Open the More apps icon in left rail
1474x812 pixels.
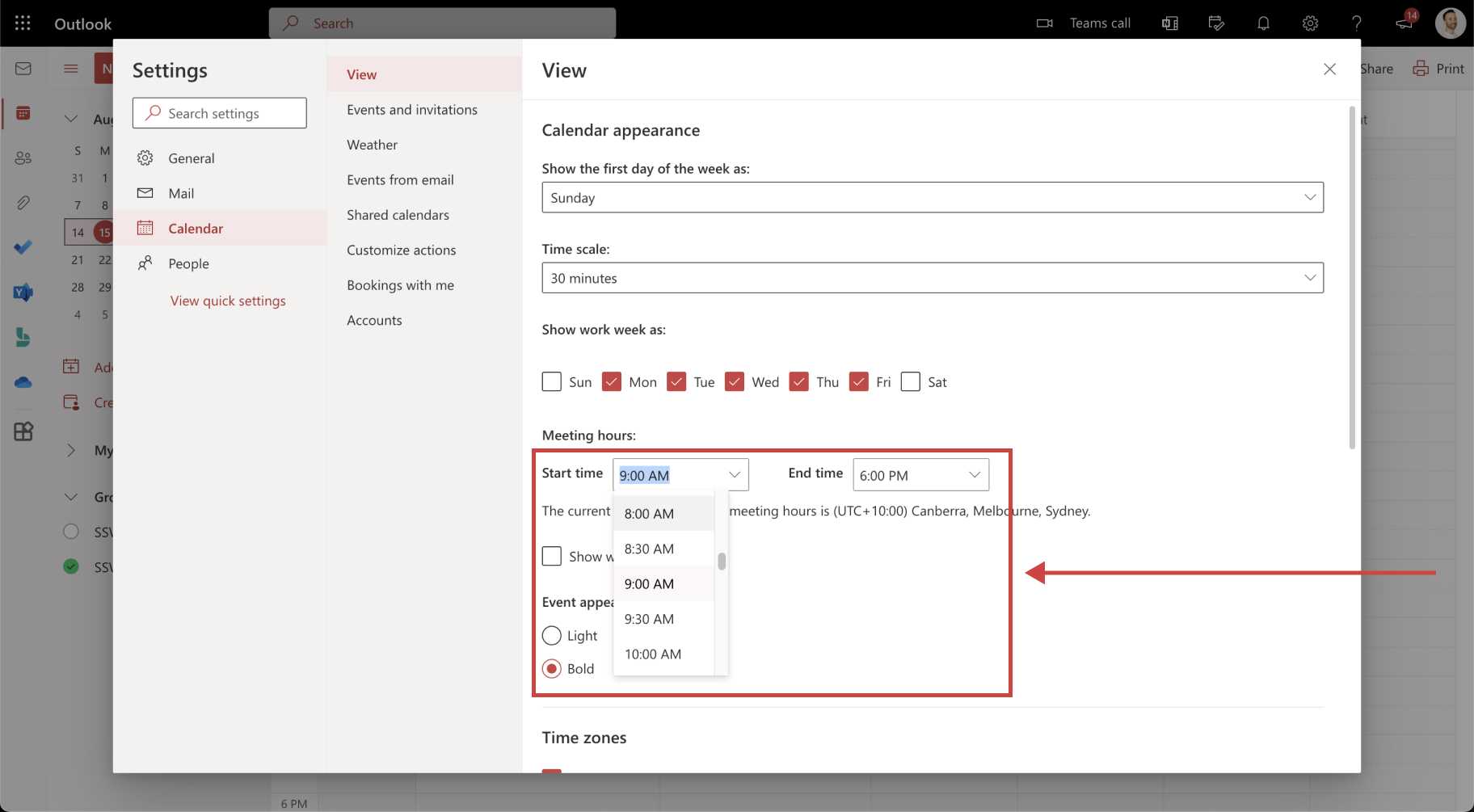pyautogui.click(x=23, y=431)
